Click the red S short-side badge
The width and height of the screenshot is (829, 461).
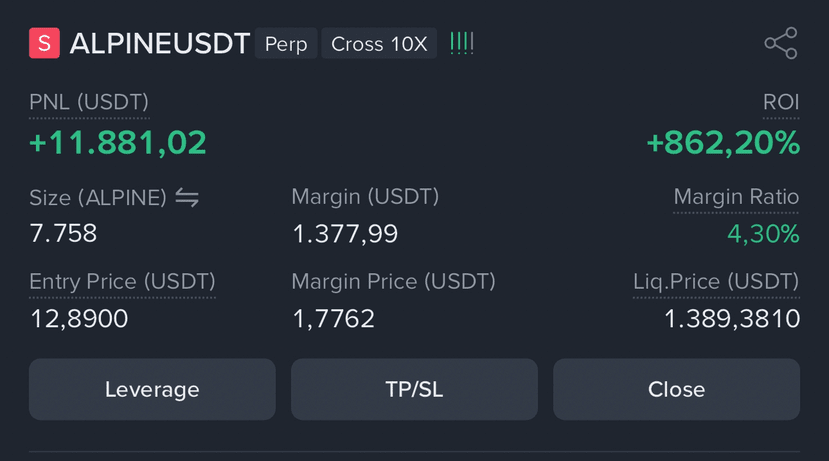44,43
